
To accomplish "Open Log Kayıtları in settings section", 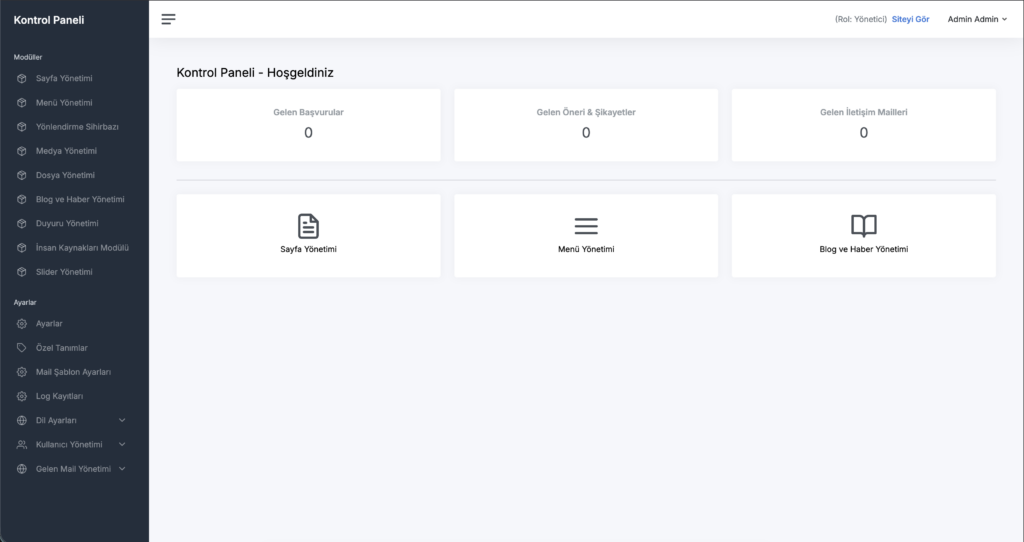I will pyautogui.click(x=59, y=396).
